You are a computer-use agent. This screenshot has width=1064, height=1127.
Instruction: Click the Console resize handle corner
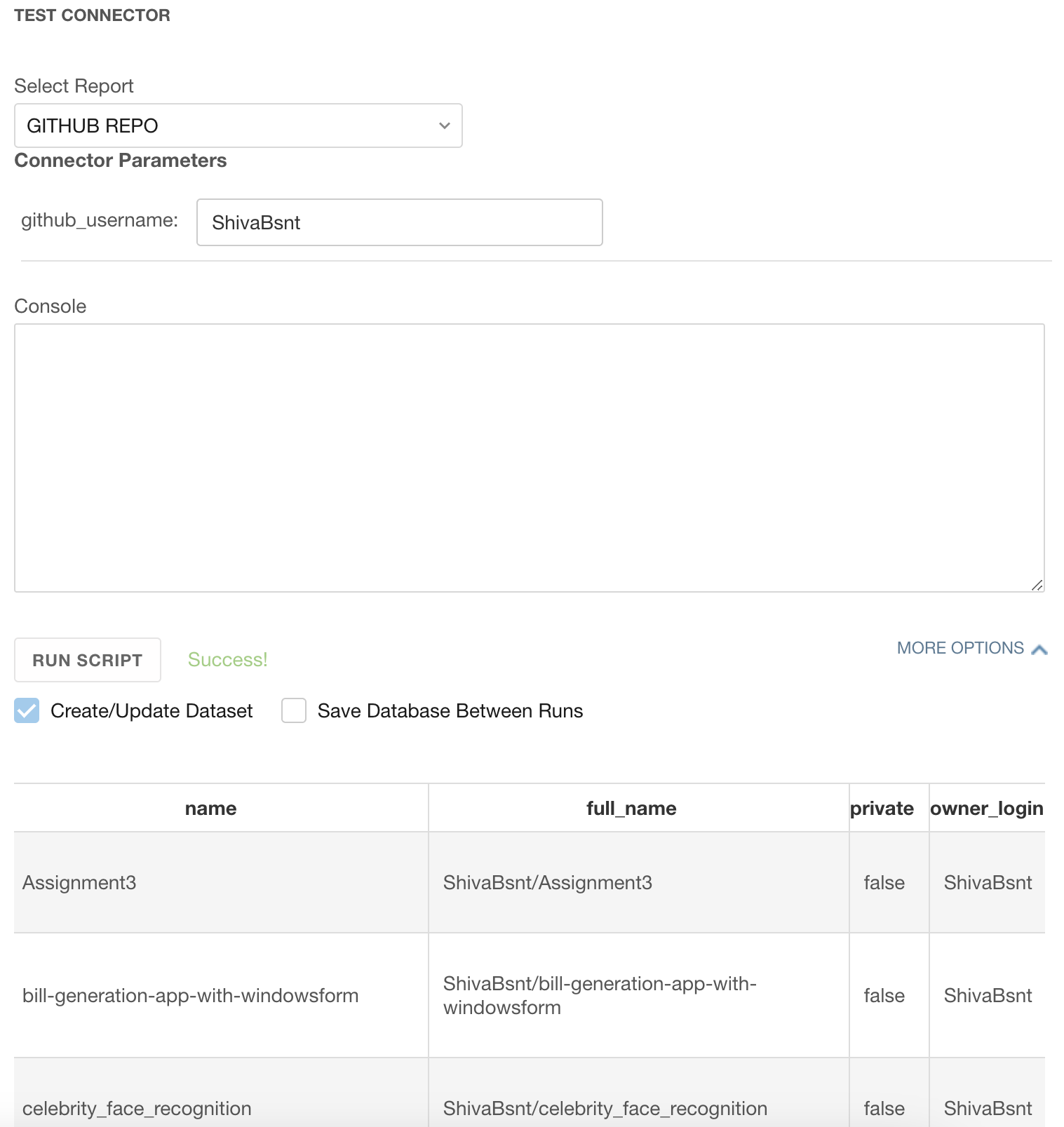coord(1037,585)
